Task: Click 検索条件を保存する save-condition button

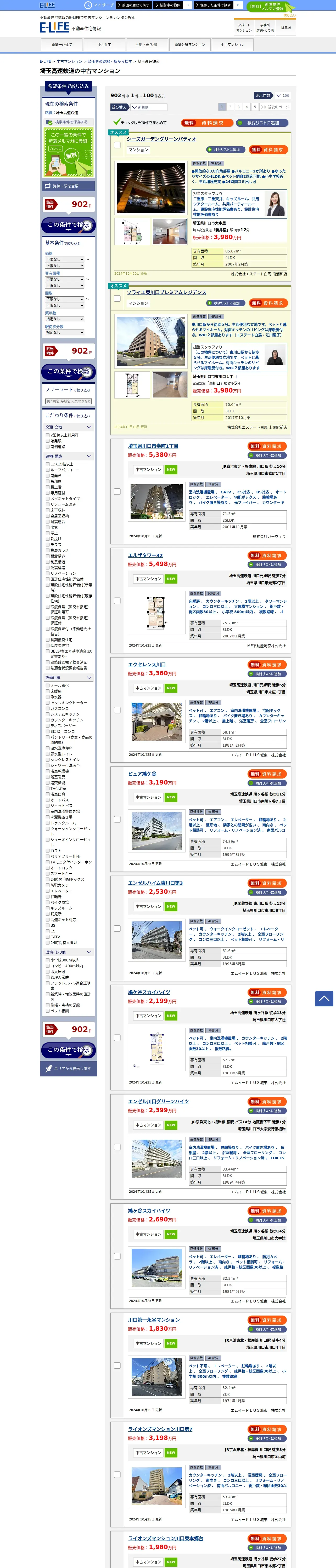Action: click(68, 122)
